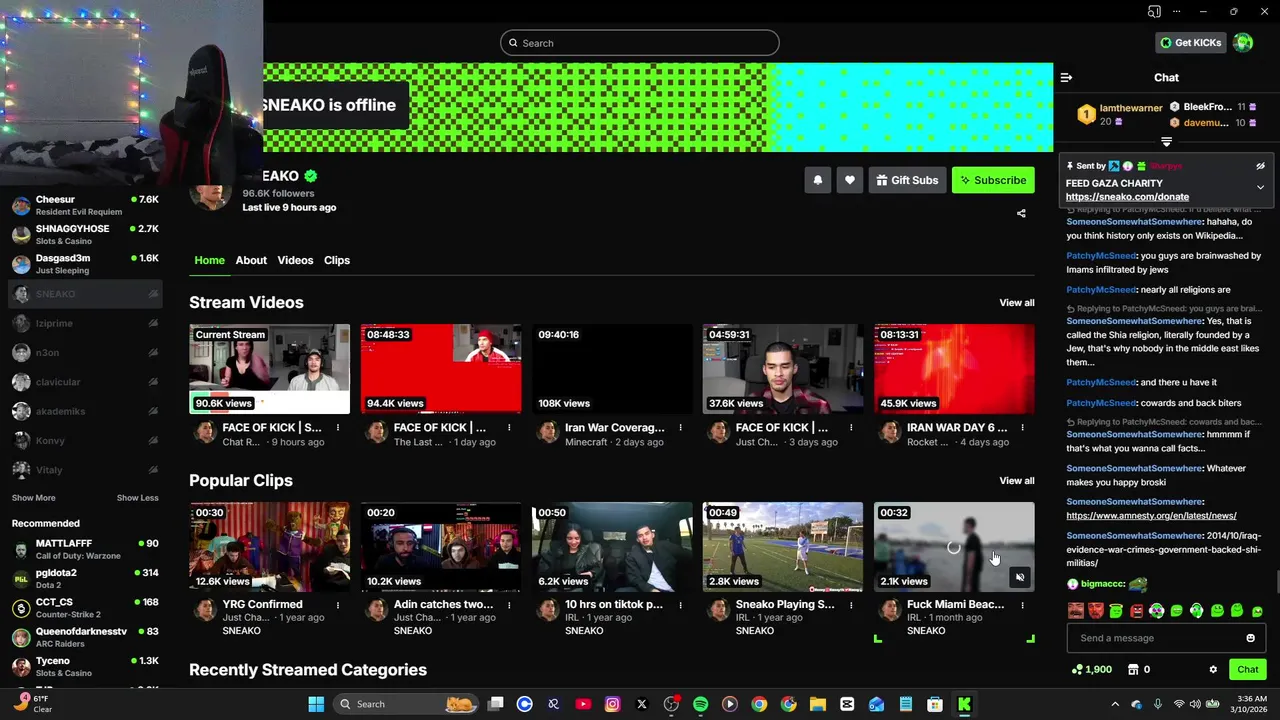Screen dimensions: 1280x720
Task: Click the share icon below Subscribe
Action: pyautogui.click(x=1021, y=213)
